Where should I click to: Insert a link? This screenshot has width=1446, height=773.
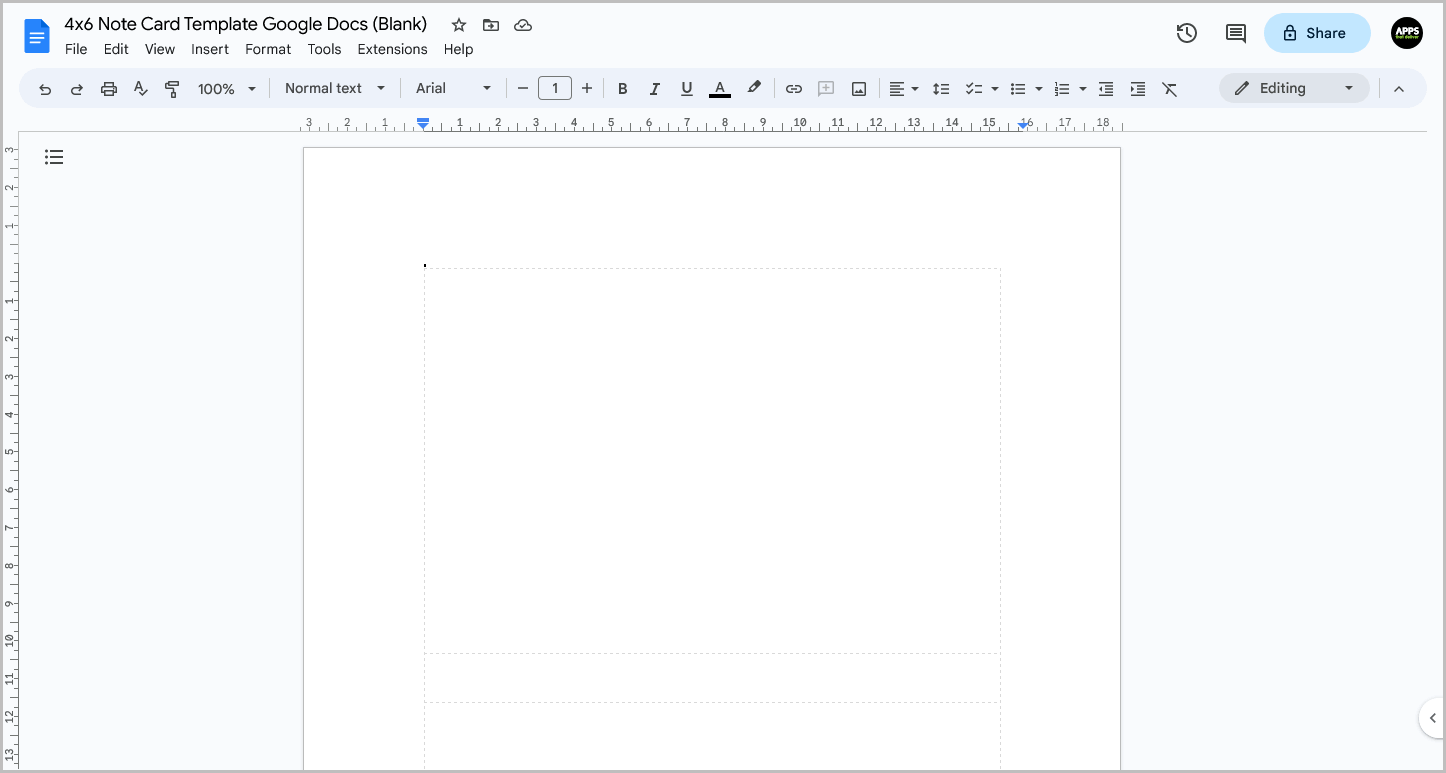(x=793, y=88)
